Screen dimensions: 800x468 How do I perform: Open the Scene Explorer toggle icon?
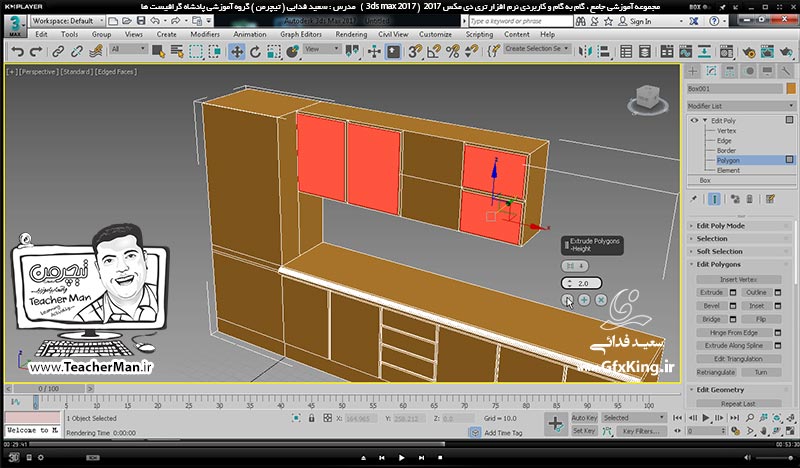point(626,52)
